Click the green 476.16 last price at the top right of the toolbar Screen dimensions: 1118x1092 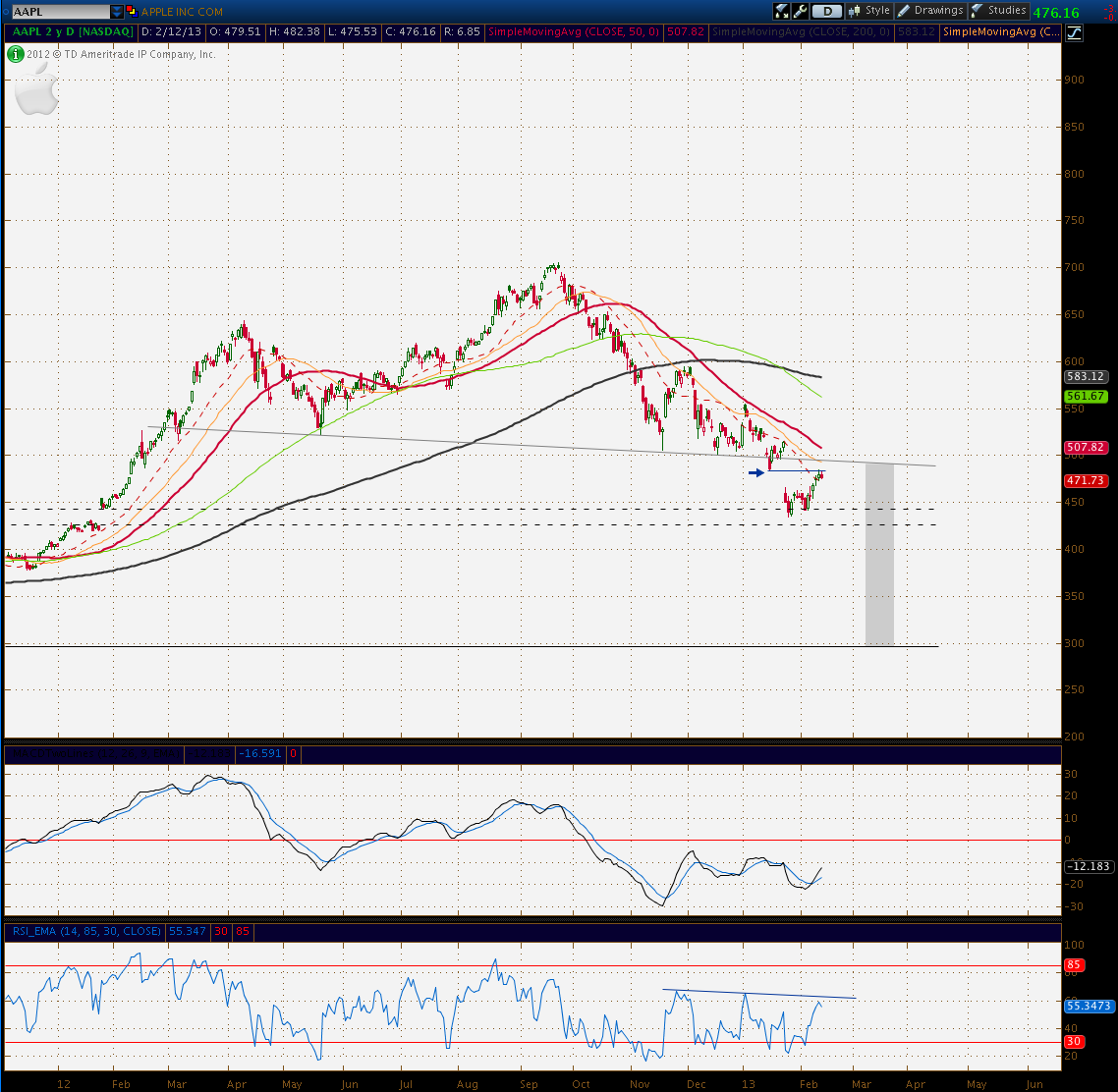coord(1056,13)
